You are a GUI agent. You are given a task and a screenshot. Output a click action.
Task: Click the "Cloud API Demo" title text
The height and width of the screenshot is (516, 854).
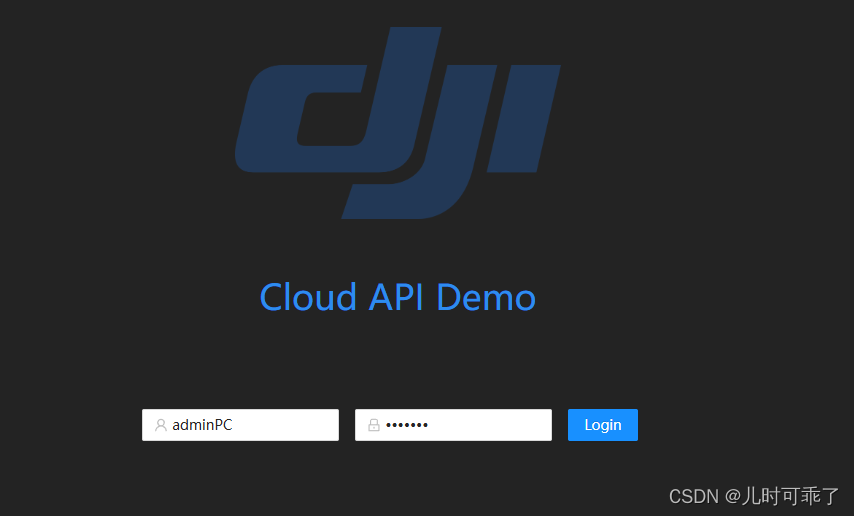[x=398, y=298]
